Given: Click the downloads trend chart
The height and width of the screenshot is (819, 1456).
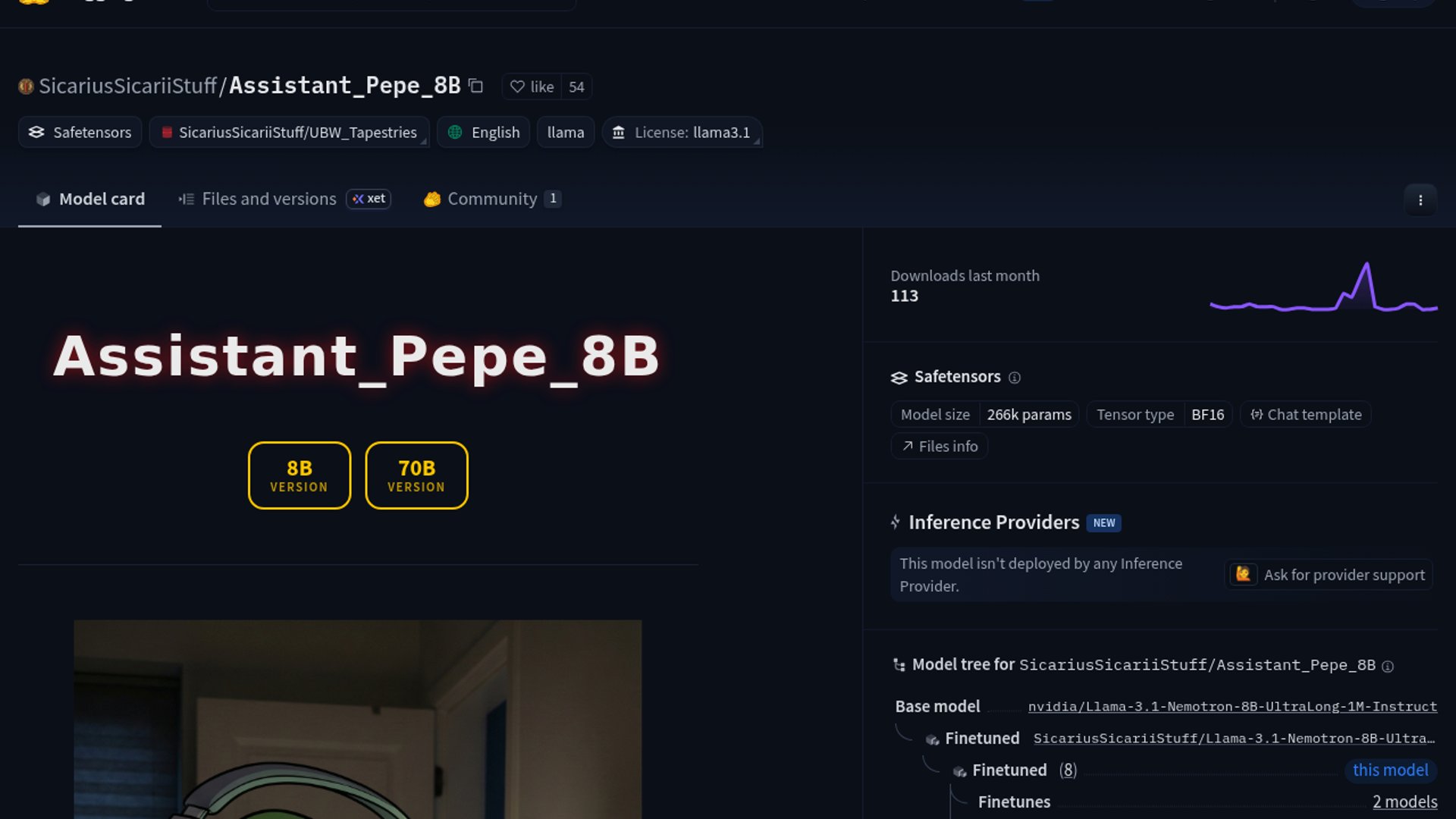Looking at the screenshot, I should pos(1323,288).
